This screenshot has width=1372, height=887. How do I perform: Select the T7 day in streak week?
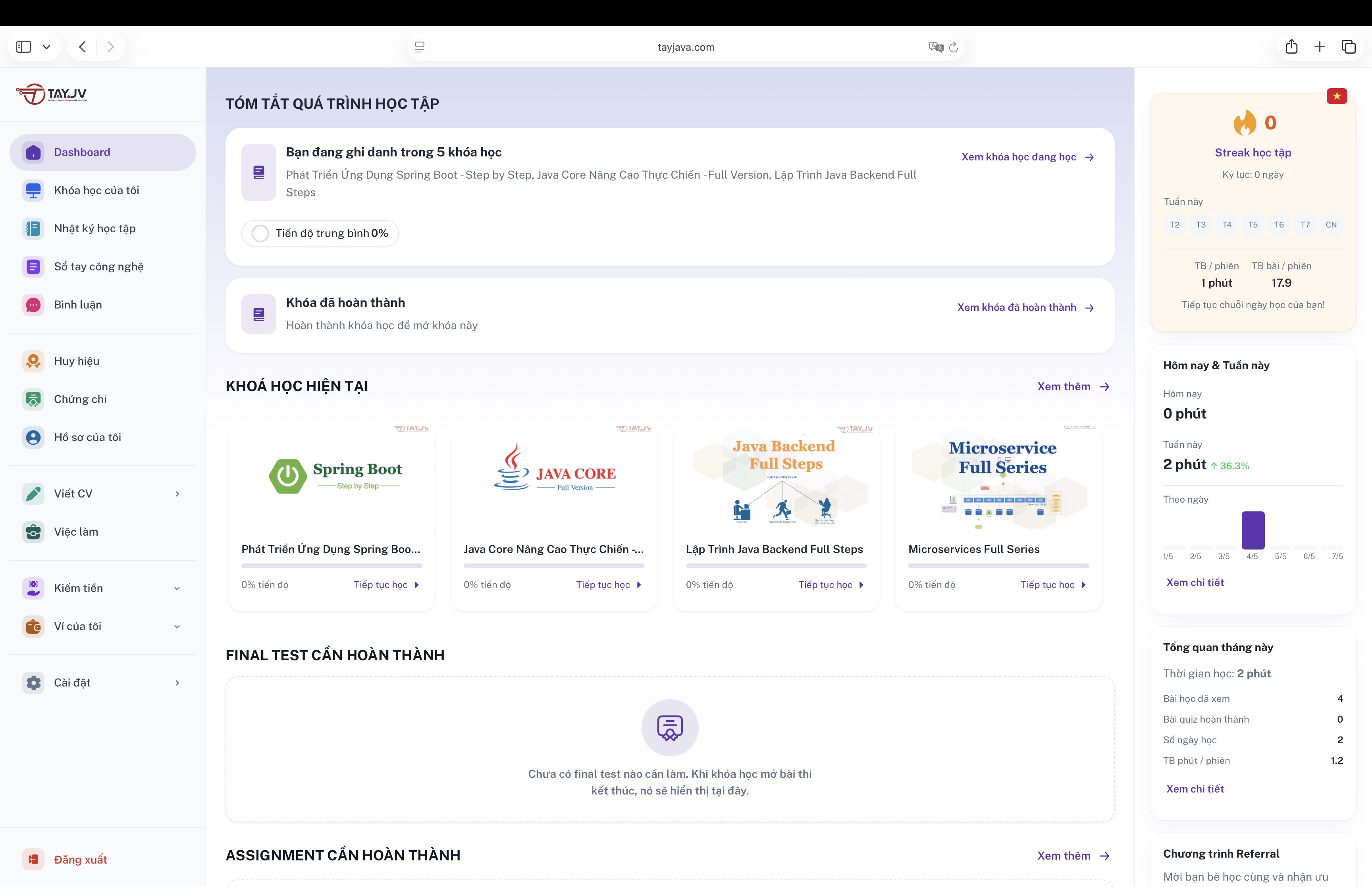pyautogui.click(x=1305, y=225)
